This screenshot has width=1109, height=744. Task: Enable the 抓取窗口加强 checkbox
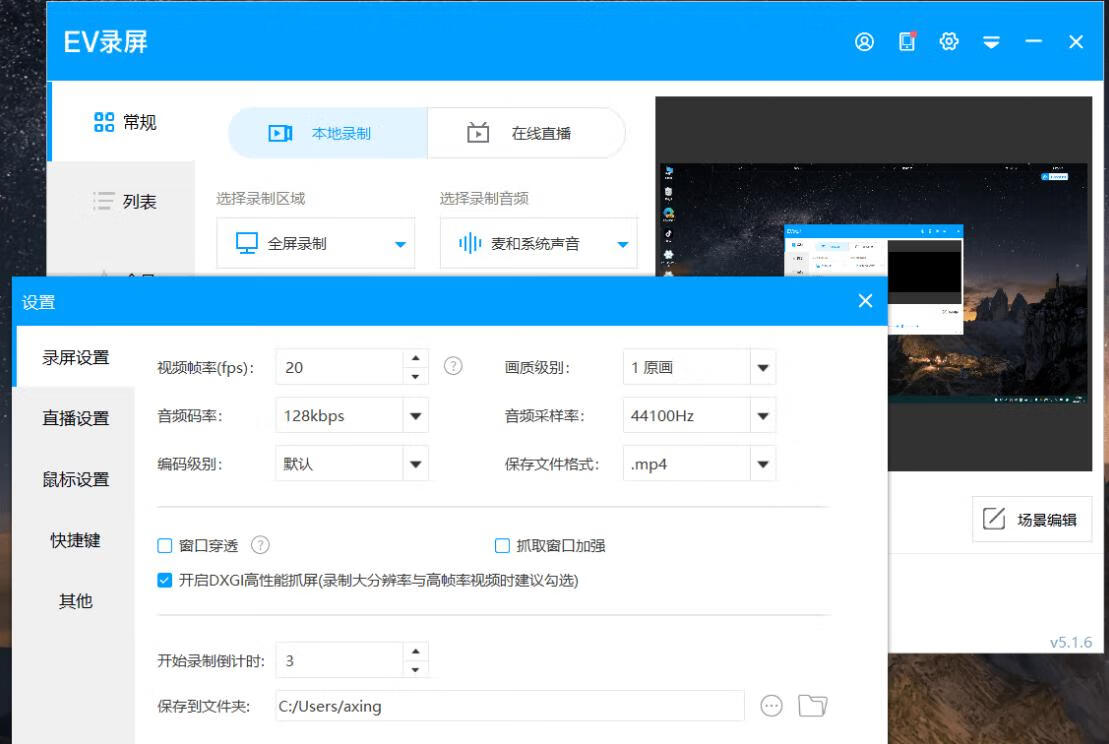pyautogui.click(x=500, y=543)
